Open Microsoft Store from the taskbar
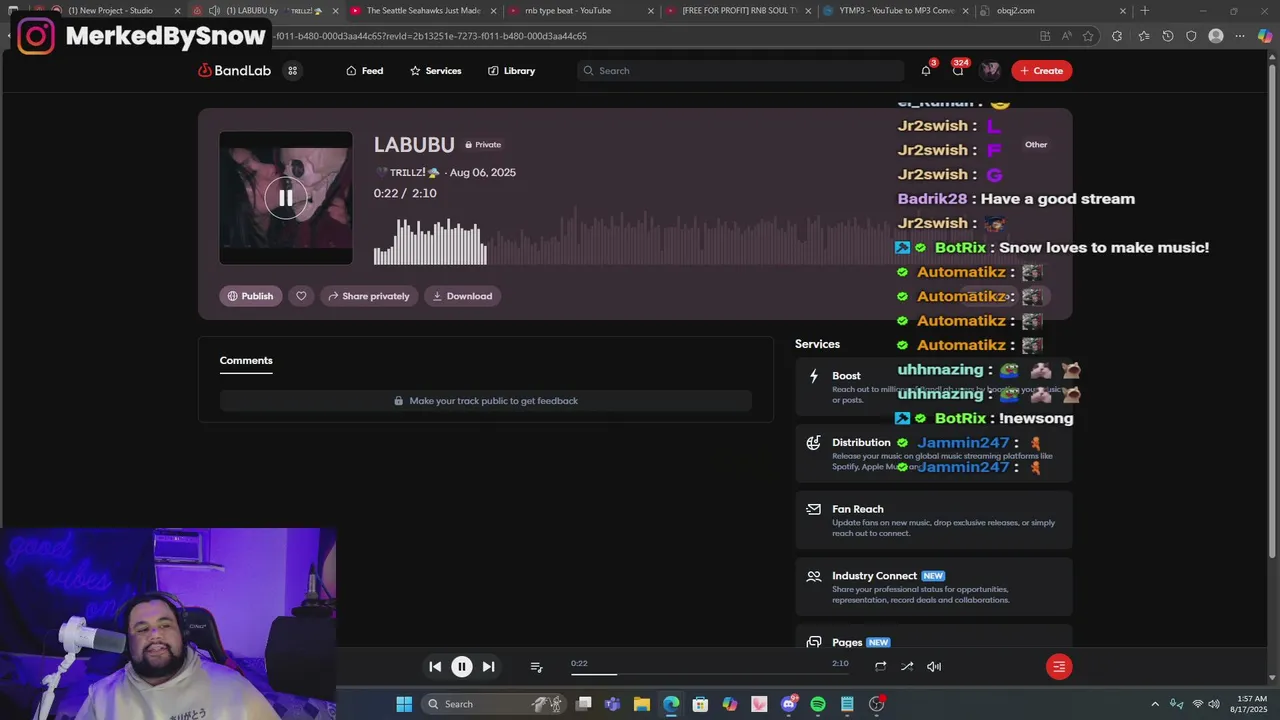Screen dimensions: 1280x720 point(700,704)
